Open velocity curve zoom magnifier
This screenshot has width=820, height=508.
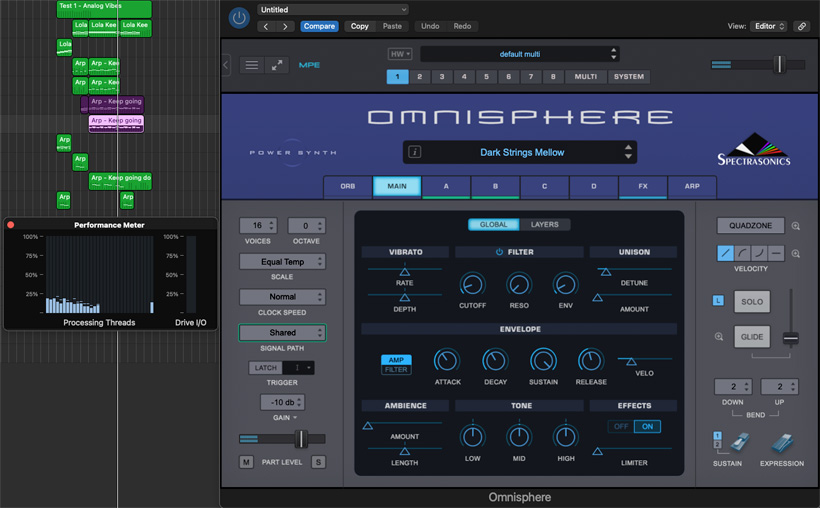795,254
